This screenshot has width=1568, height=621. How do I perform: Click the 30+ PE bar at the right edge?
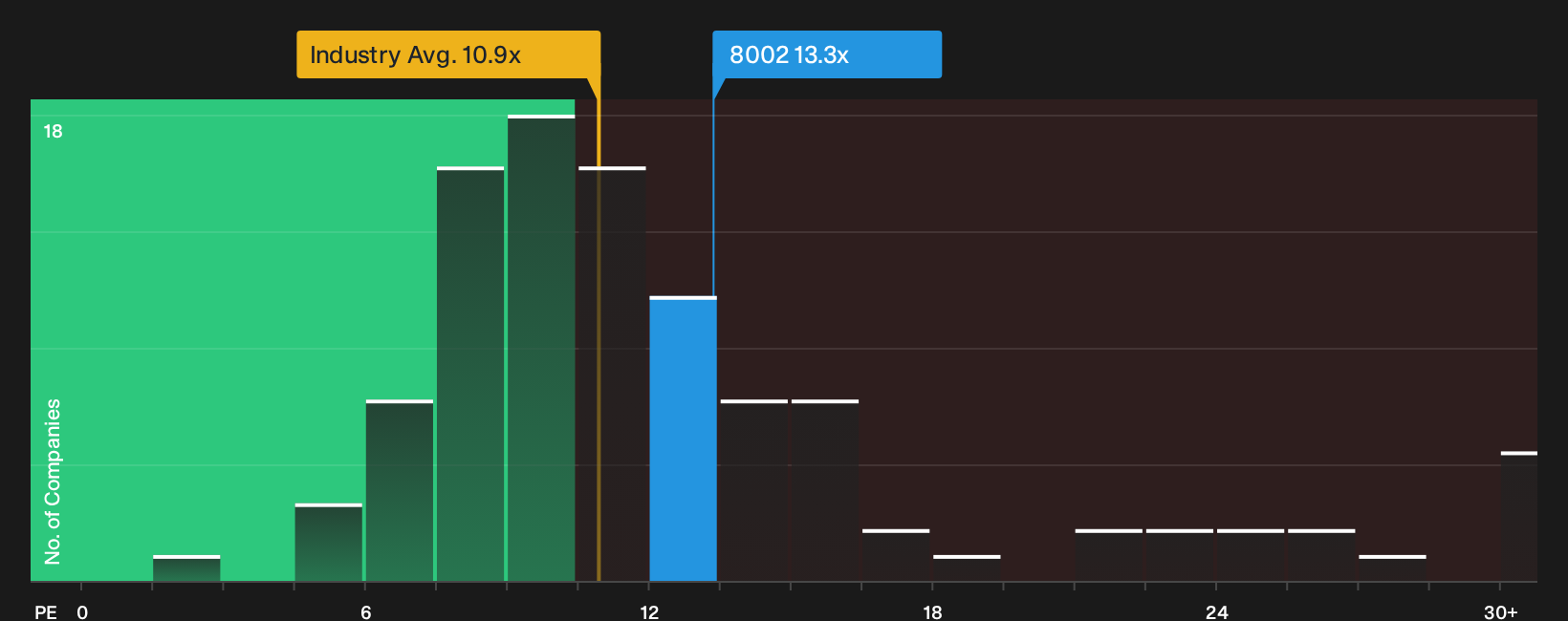[x=1519, y=517]
